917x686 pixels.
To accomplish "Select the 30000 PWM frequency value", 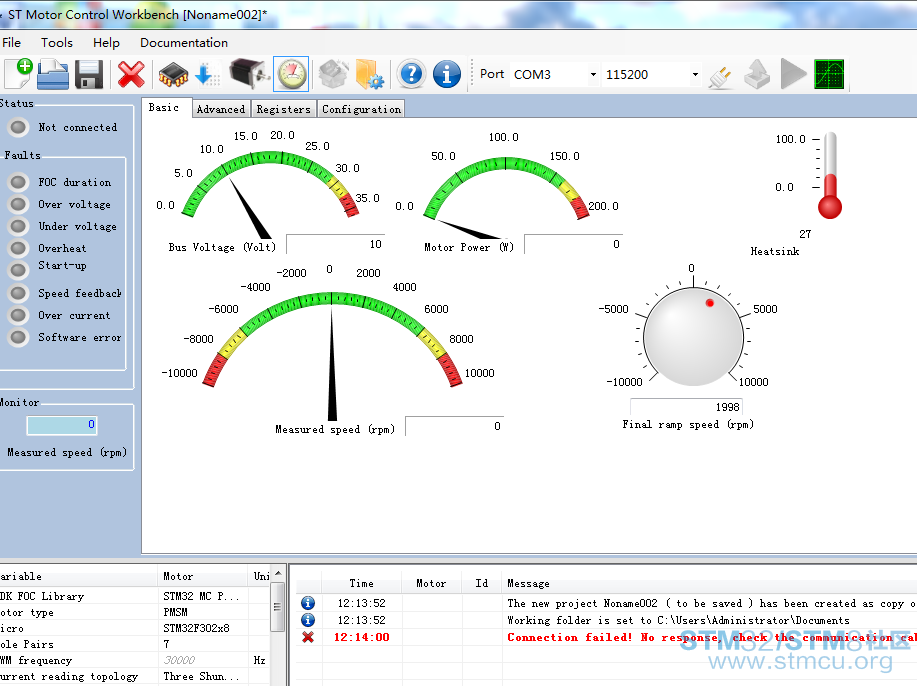I will tap(179, 660).
